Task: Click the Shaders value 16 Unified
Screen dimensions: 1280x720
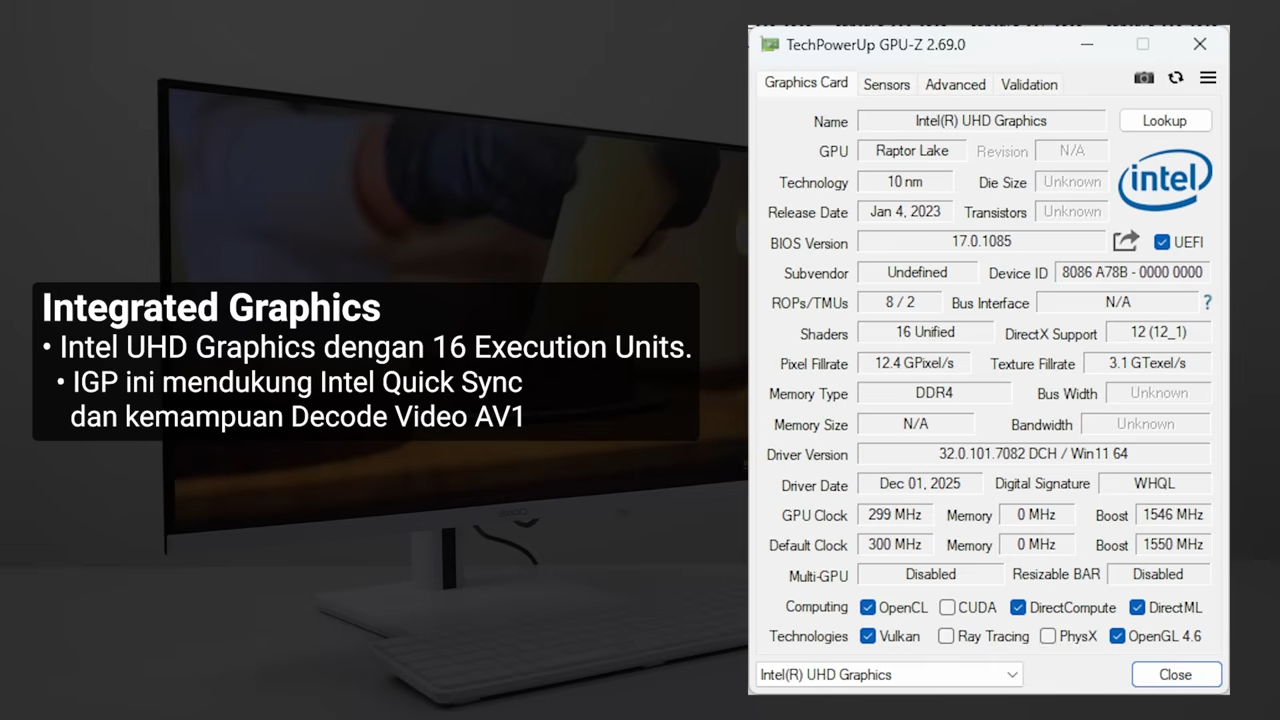Action: tap(925, 332)
